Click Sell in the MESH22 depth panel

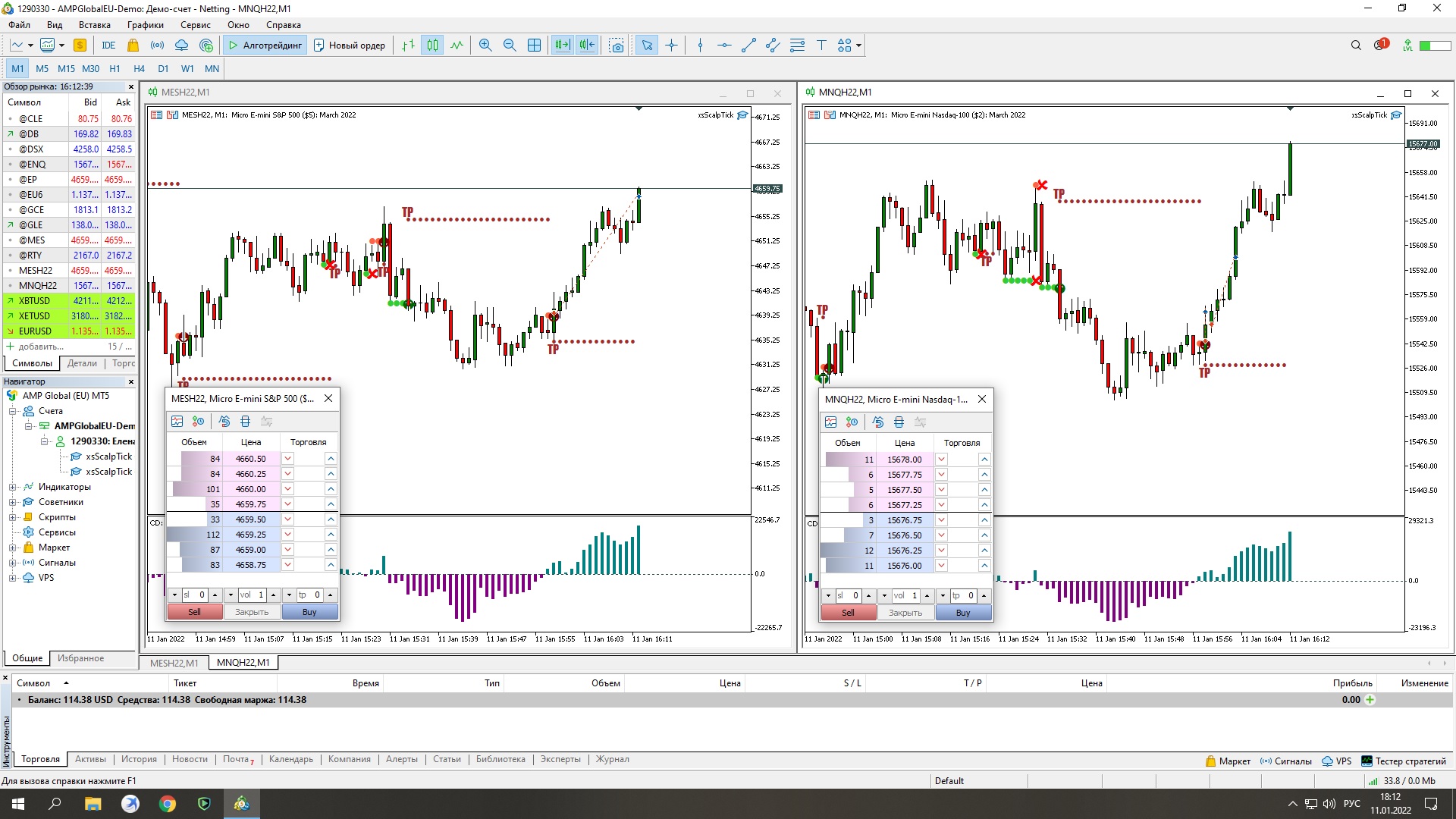click(x=194, y=612)
